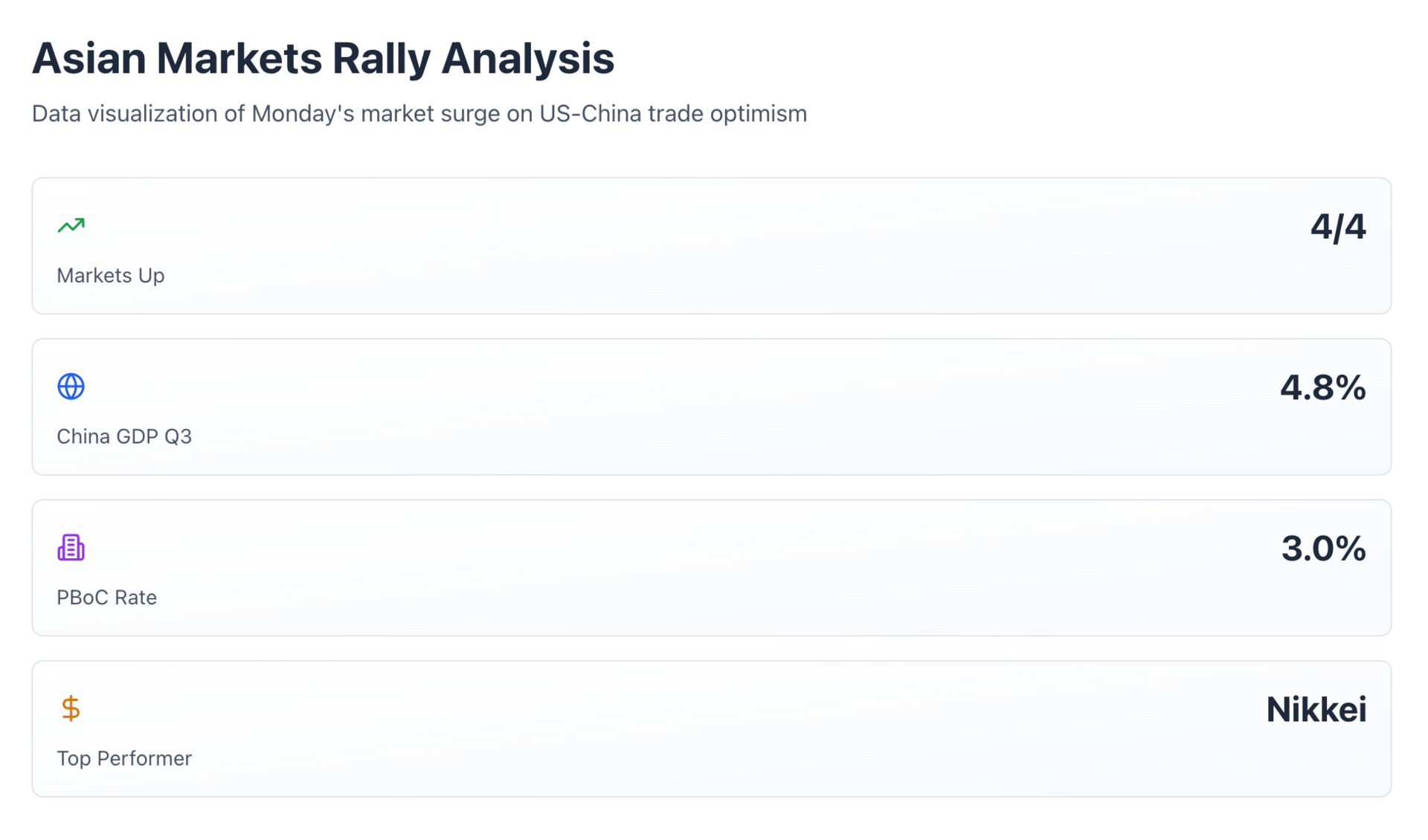
Task: Select the Markets Up label
Action: point(111,276)
